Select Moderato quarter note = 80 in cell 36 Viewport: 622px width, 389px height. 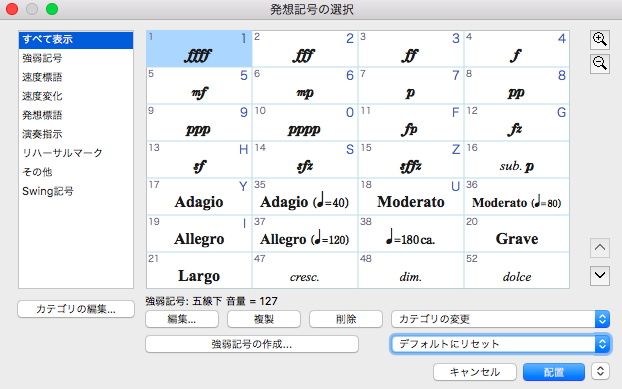tap(517, 197)
